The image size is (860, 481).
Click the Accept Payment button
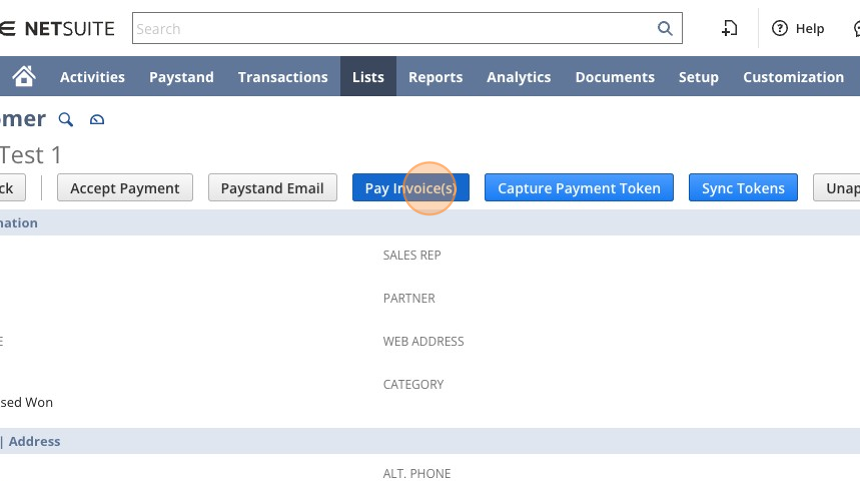(125, 188)
